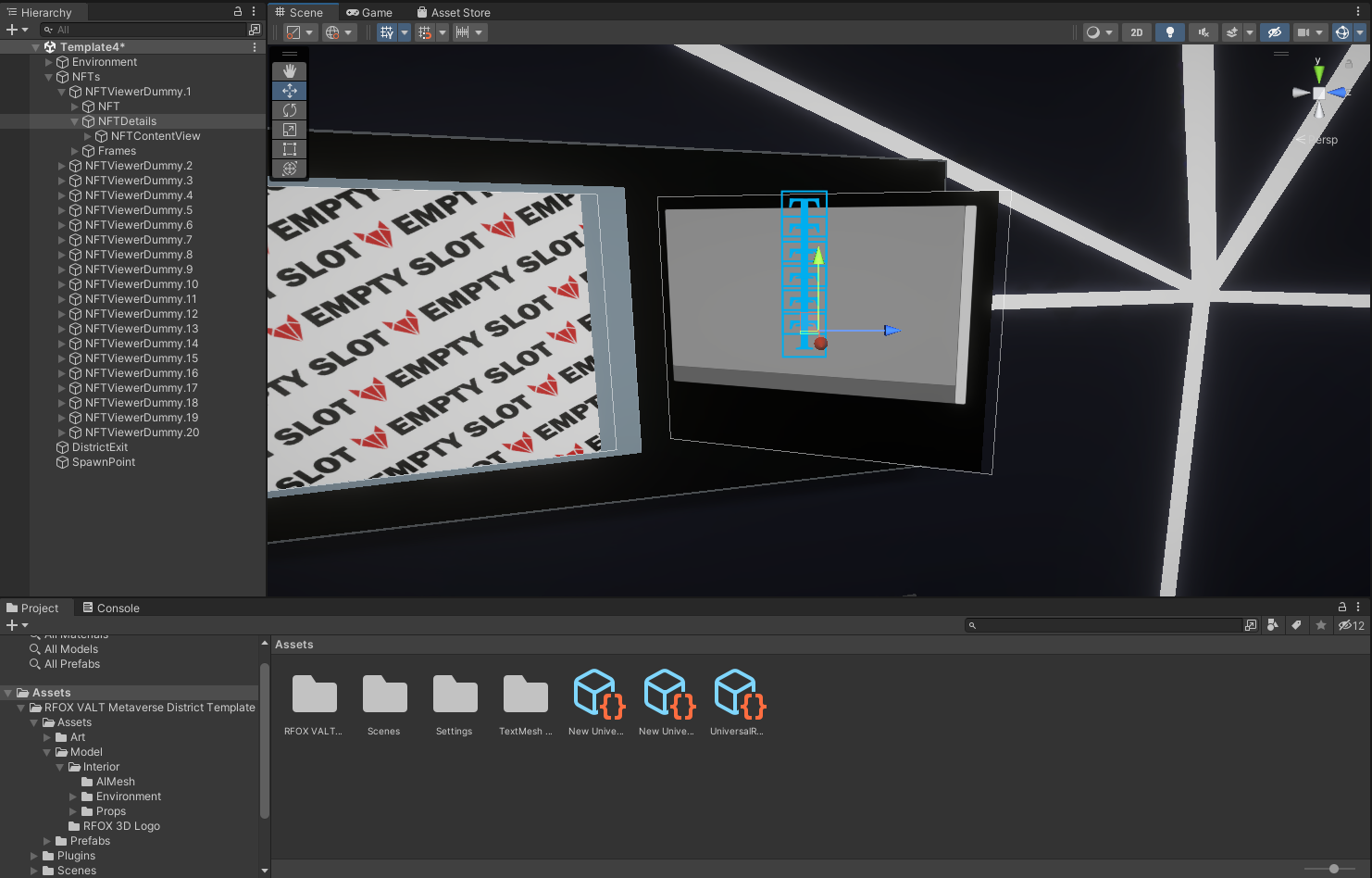1372x878 pixels.
Task: Open scene effects dropdown arrow
Action: [x=1250, y=32]
